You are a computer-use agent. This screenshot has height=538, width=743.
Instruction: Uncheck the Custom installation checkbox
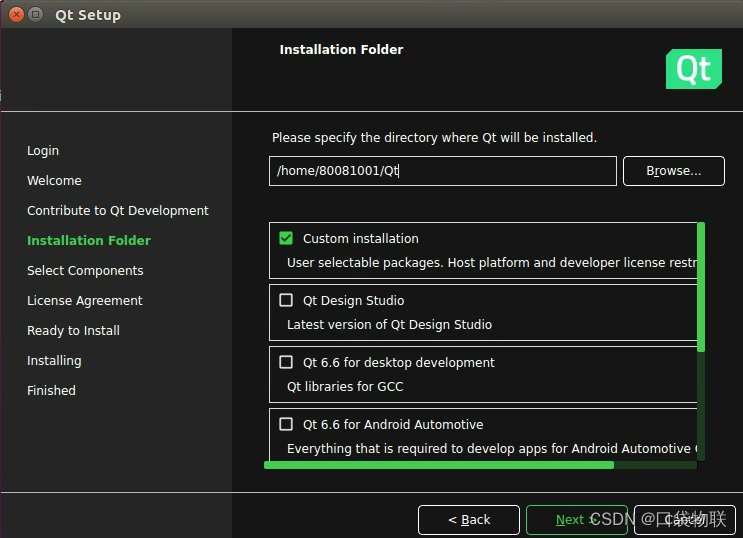286,238
